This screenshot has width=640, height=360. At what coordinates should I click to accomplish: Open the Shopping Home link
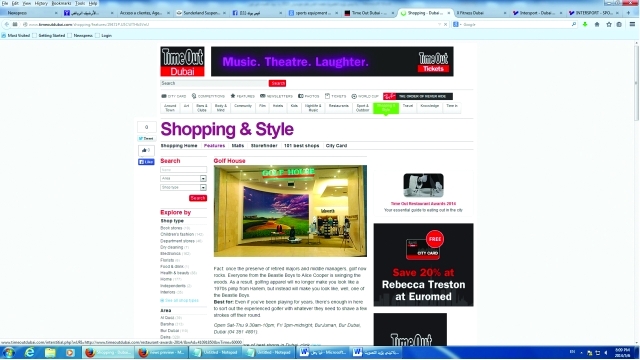click(x=179, y=146)
